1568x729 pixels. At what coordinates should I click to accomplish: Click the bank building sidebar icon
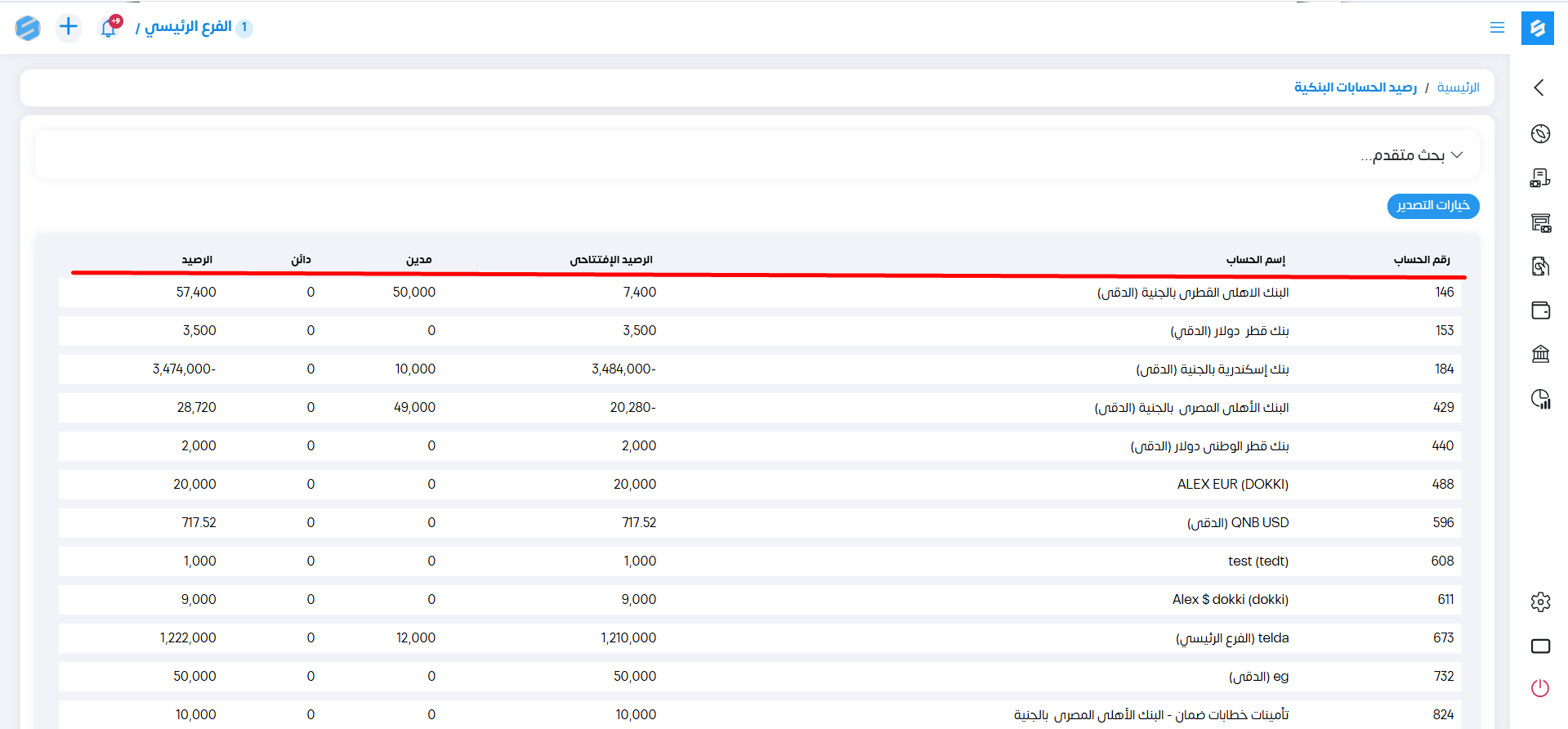[1540, 354]
